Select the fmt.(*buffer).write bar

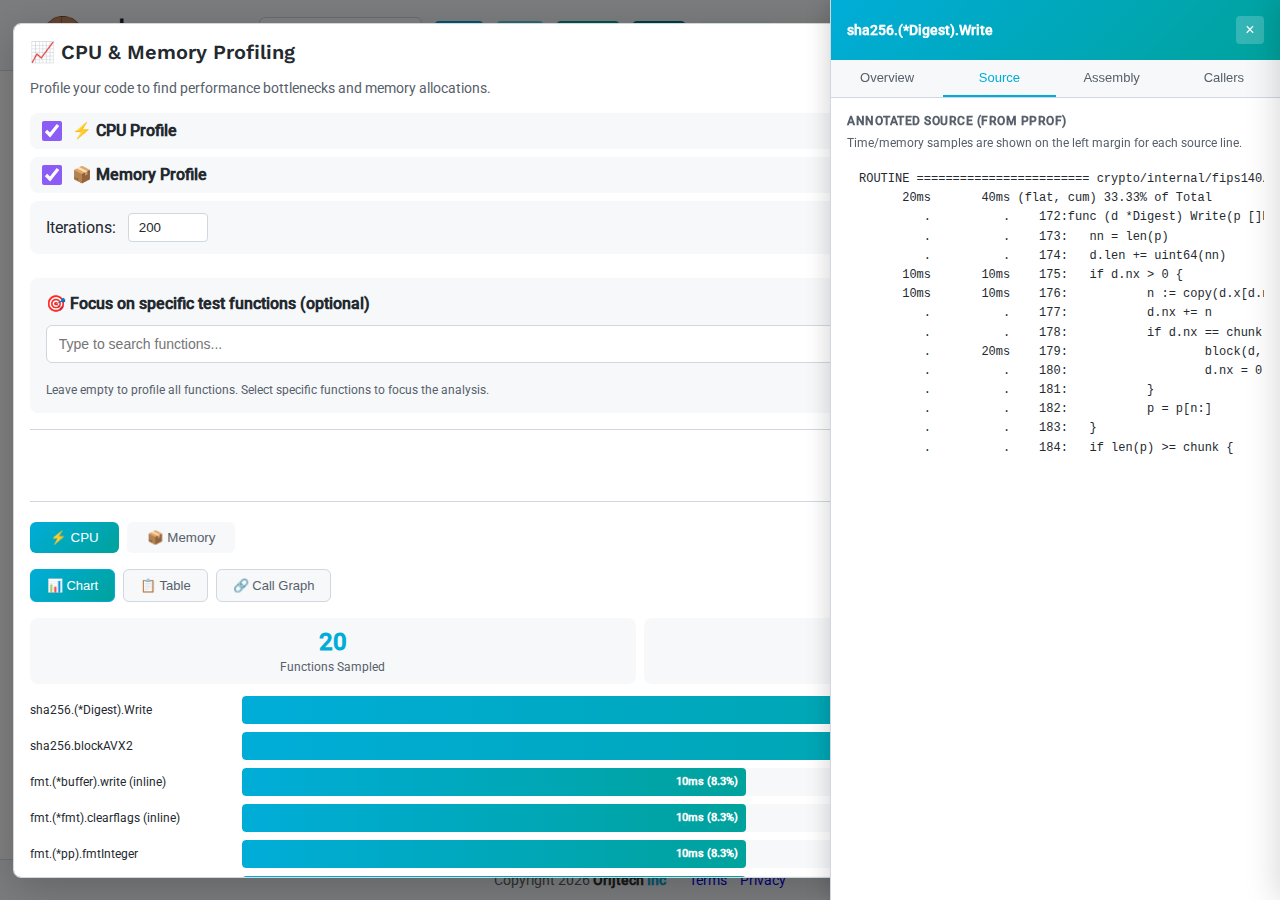click(x=493, y=782)
